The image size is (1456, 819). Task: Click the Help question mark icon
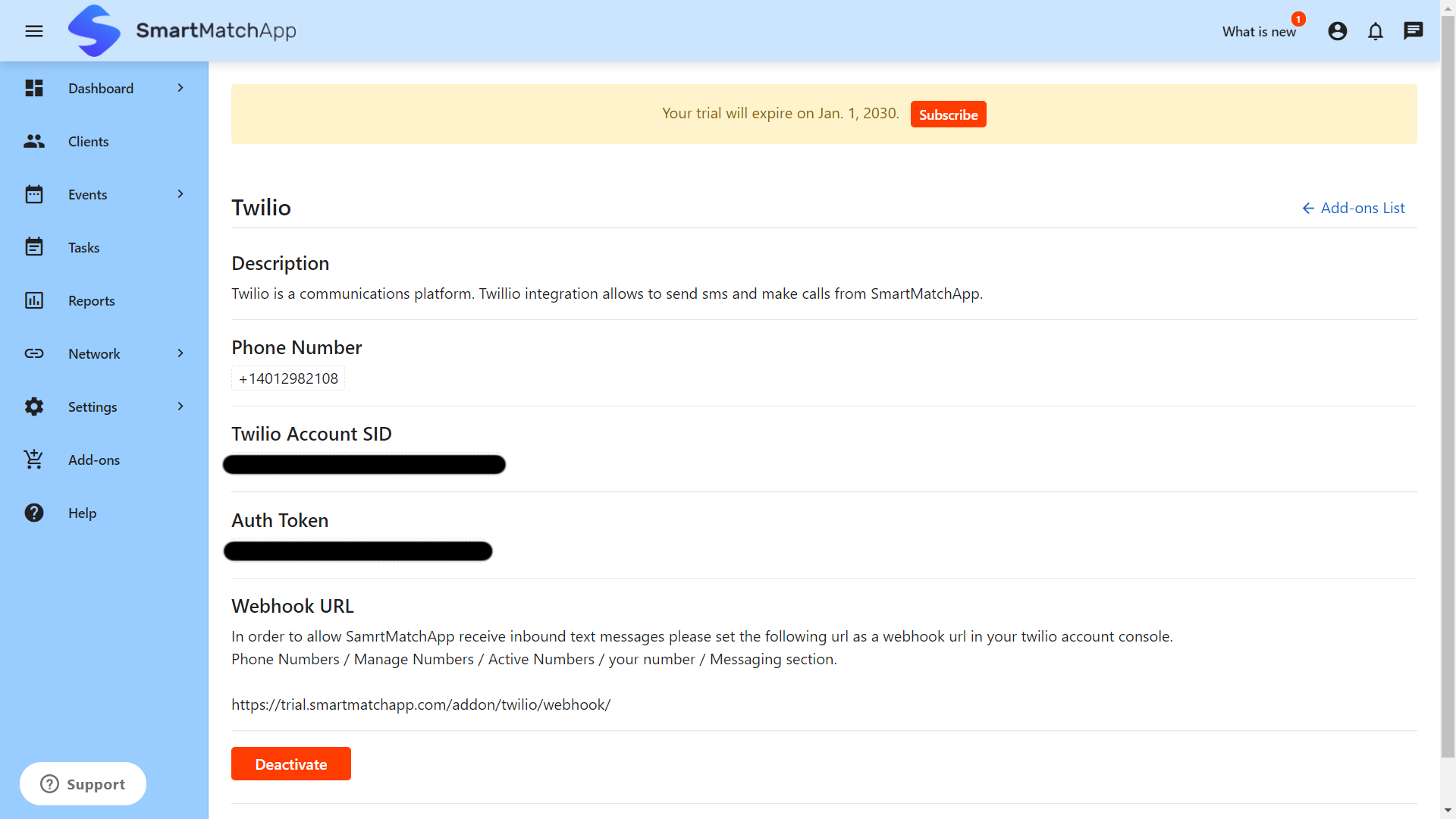tap(34, 513)
